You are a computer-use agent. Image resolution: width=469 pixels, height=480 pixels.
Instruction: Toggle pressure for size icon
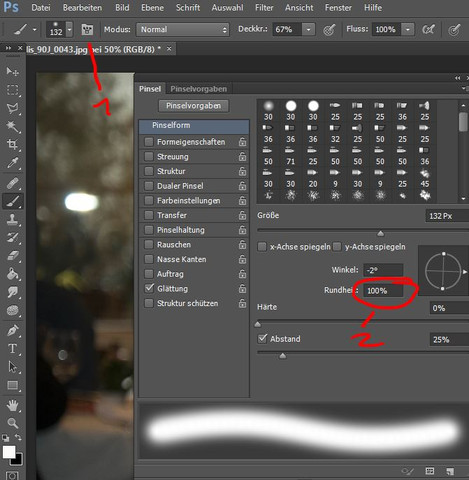point(454,30)
